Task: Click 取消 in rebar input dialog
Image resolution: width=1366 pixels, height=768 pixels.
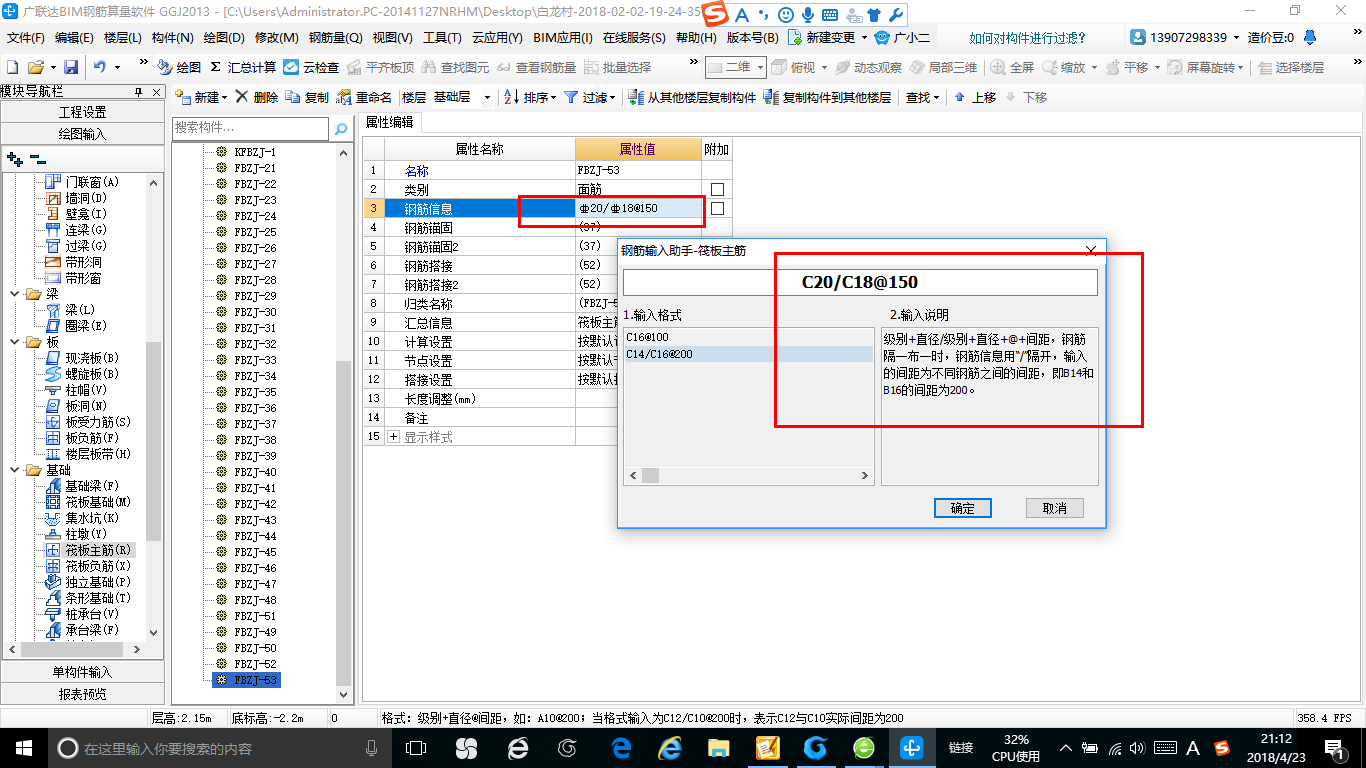Action: pyautogui.click(x=1054, y=508)
